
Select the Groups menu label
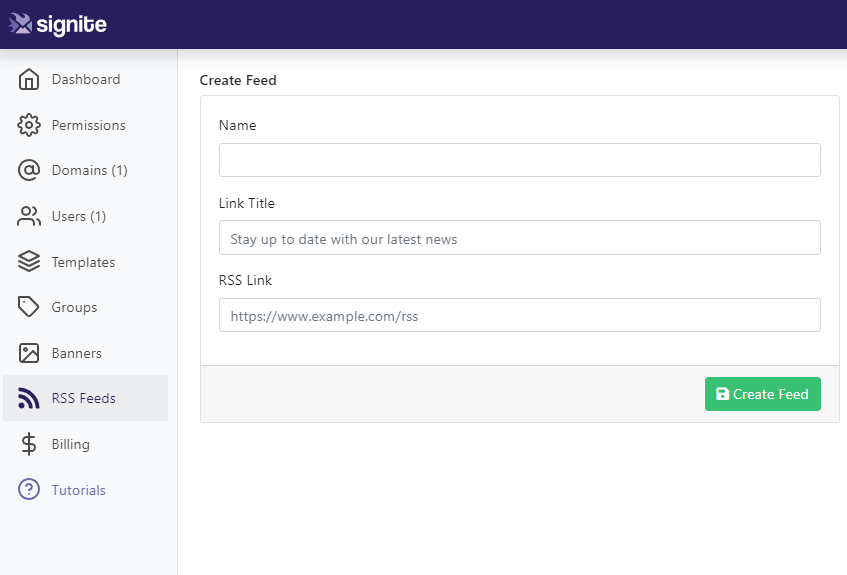click(75, 307)
